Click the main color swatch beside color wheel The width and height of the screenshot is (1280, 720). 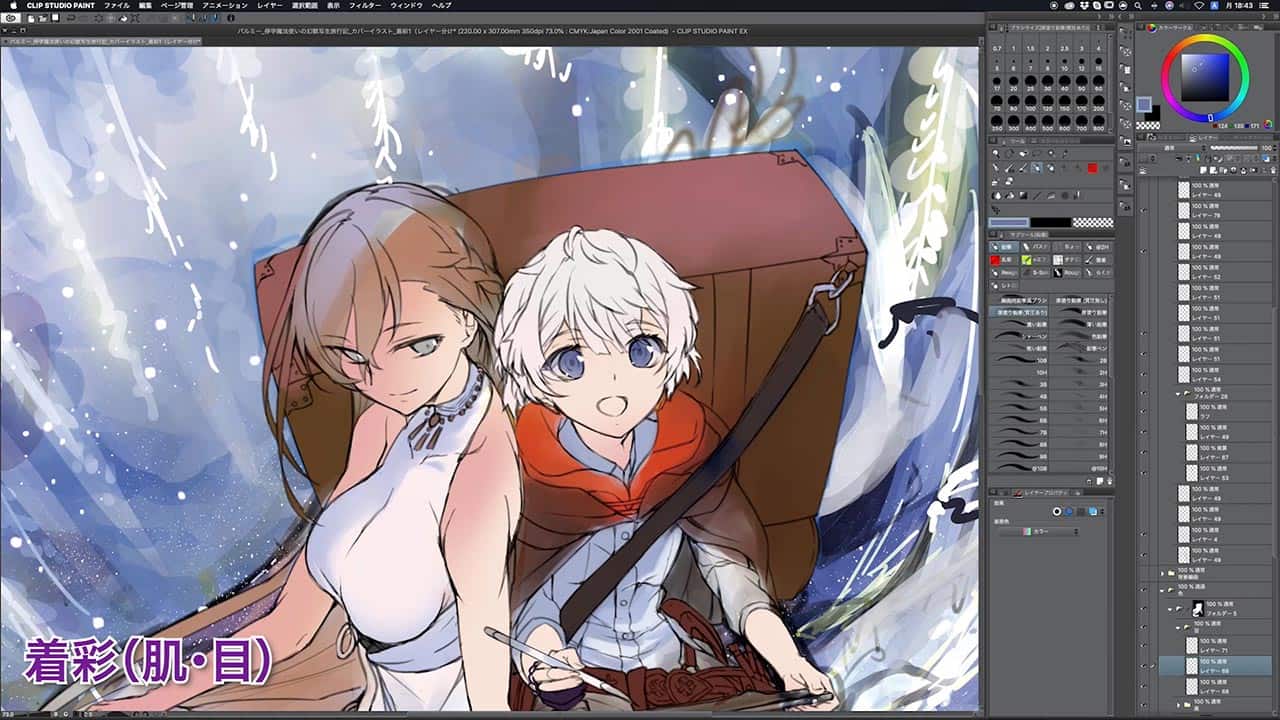(1144, 104)
